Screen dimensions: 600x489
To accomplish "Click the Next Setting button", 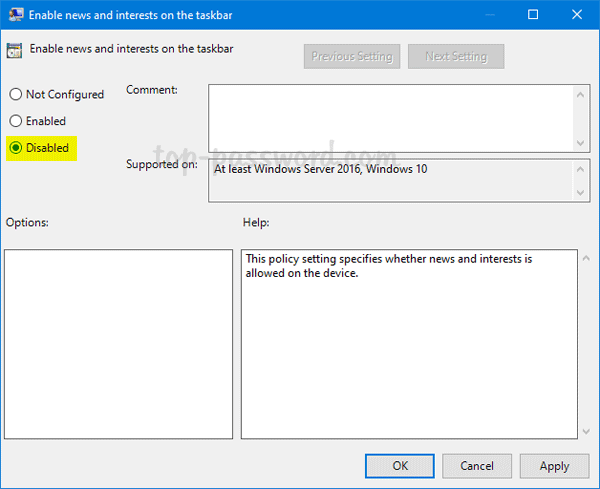I will click(x=455, y=57).
